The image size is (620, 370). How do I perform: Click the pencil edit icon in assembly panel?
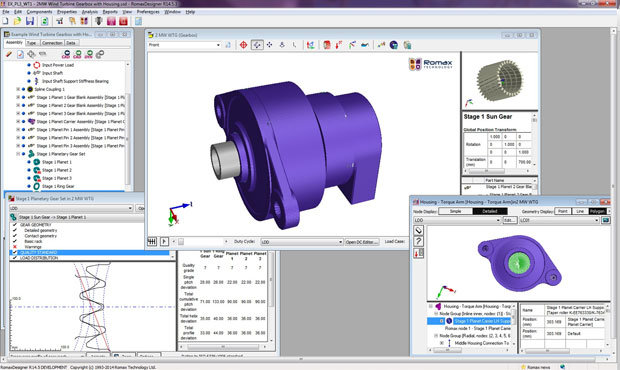coord(9,54)
